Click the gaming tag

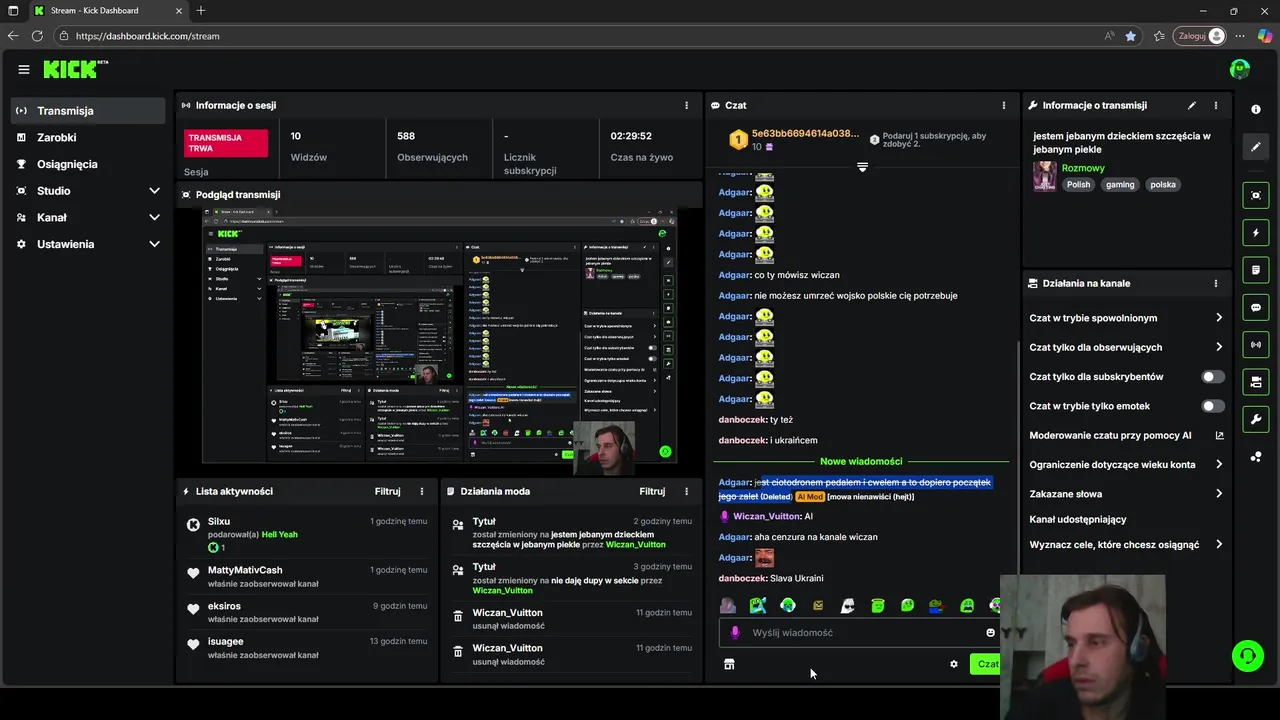(x=1120, y=184)
